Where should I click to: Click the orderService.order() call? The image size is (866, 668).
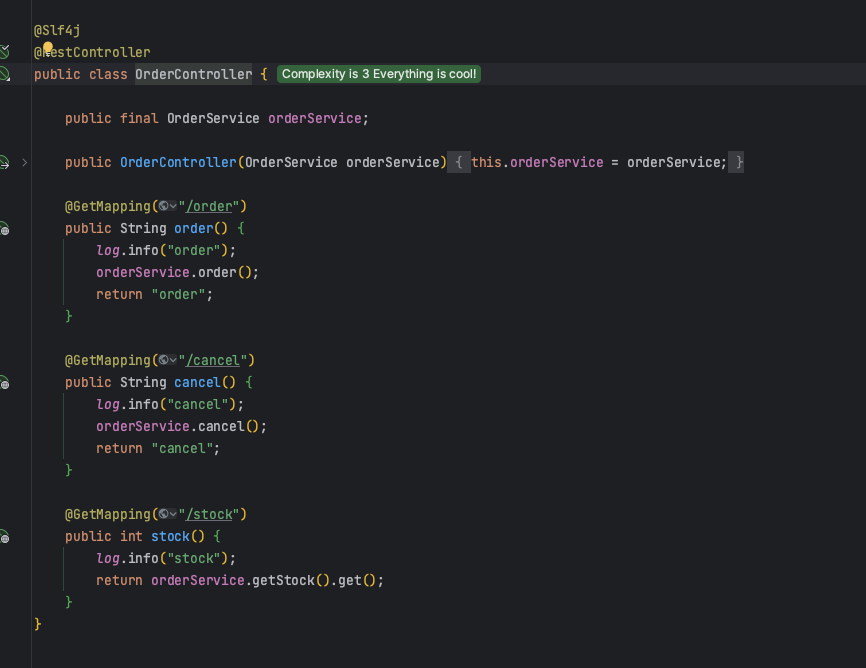177,272
